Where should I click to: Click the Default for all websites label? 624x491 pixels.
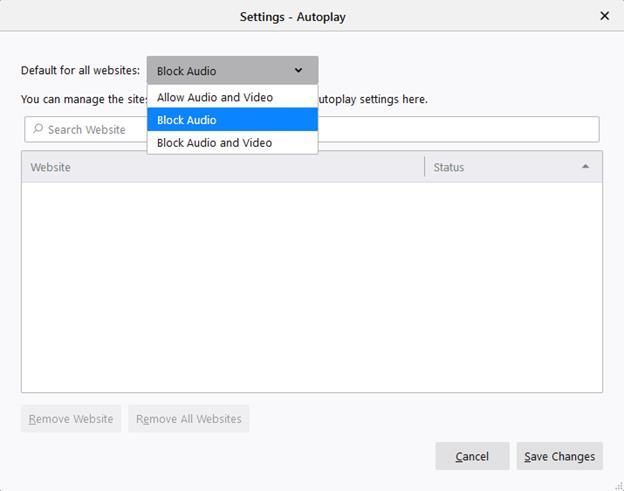tap(80, 71)
